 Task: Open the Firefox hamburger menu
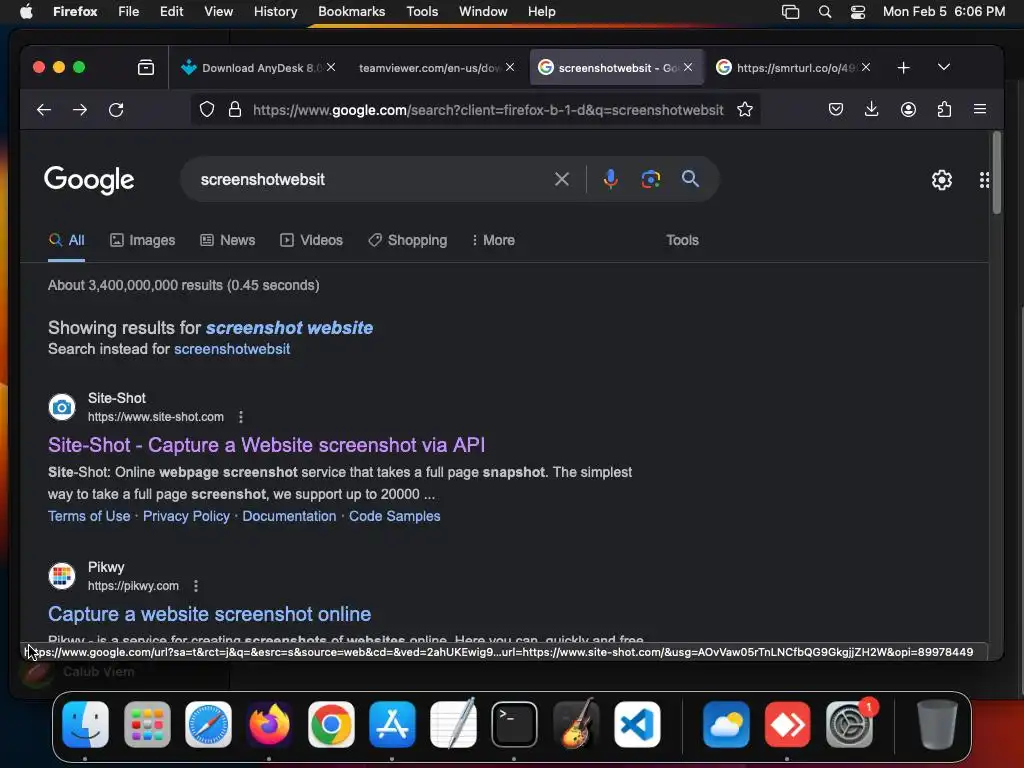point(980,110)
